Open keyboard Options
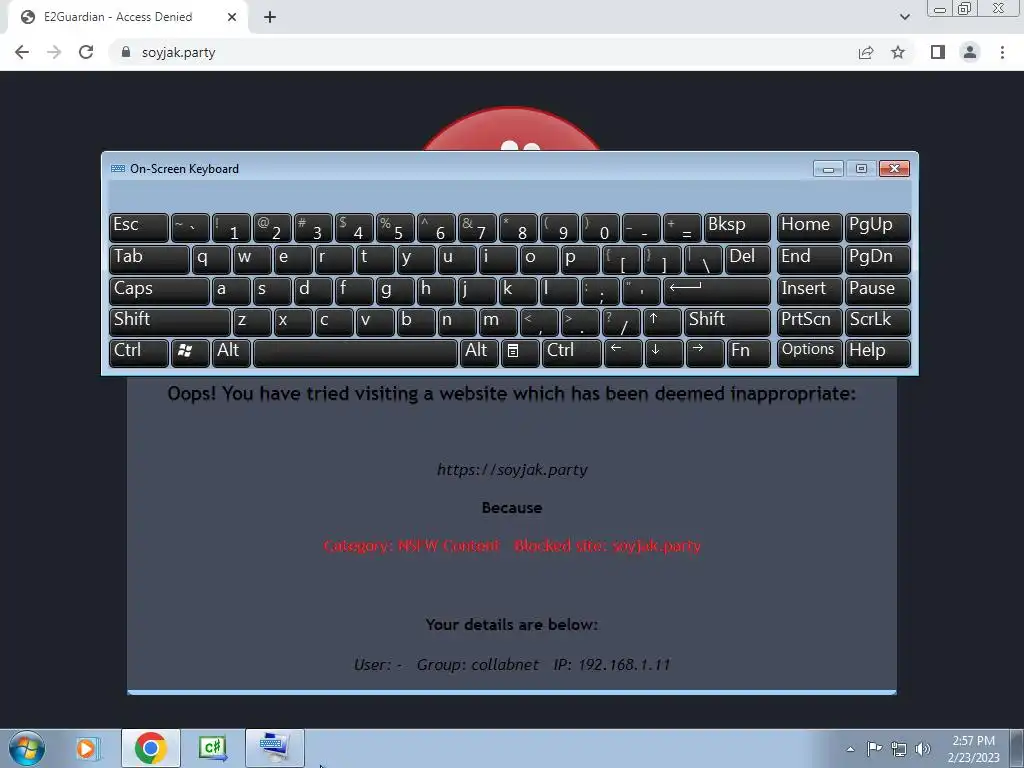The image size is (1024, 768). 809,353
